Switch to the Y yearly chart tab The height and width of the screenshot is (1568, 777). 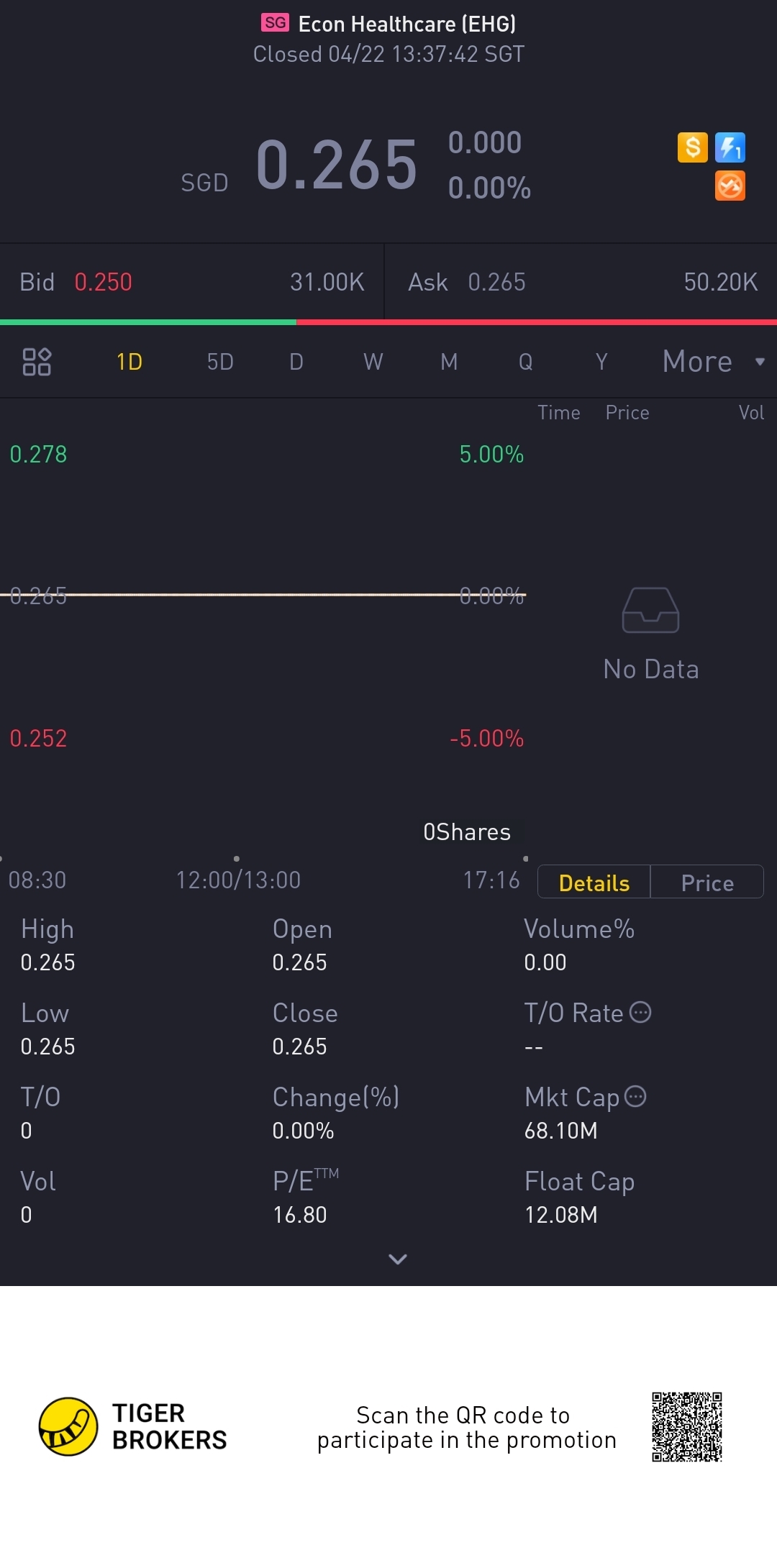pyautogui.click(x=601, y=362)
